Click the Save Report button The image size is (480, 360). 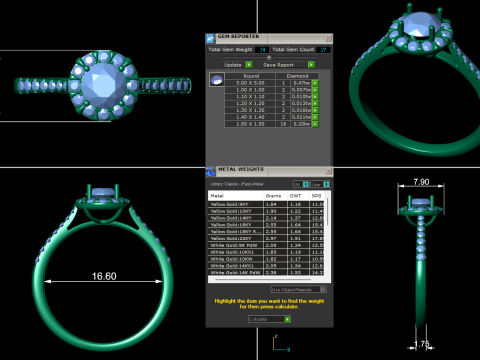point(288,65)
